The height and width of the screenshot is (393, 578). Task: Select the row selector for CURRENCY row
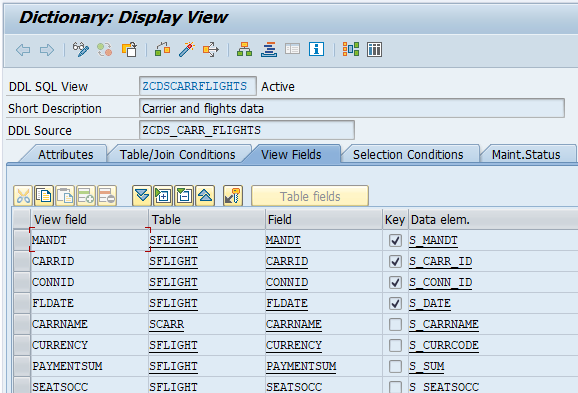click(21, 345)
